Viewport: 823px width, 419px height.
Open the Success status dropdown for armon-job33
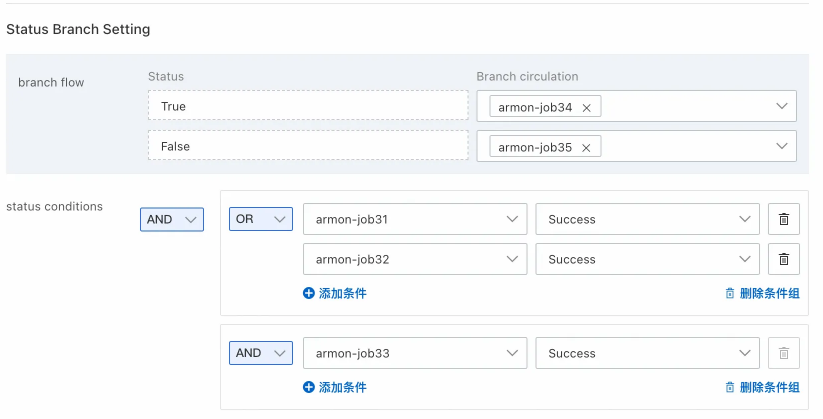pyautogui.click(x=647, y=353)
